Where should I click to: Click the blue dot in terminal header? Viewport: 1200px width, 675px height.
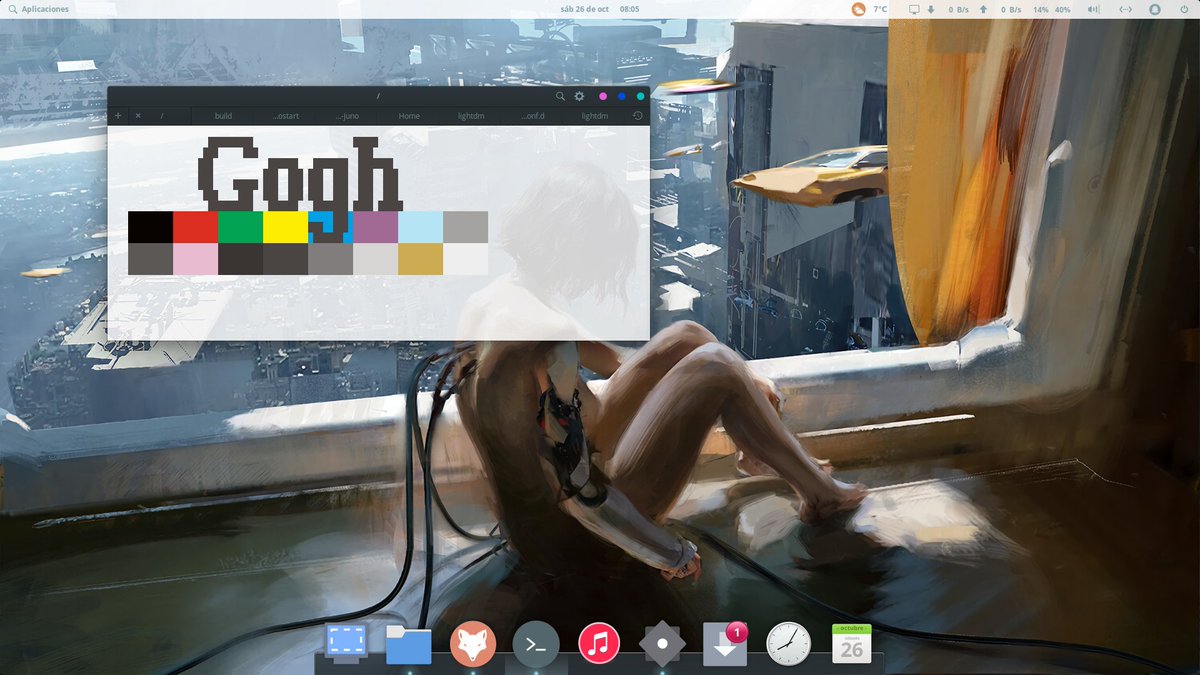(x=622, y=96)
